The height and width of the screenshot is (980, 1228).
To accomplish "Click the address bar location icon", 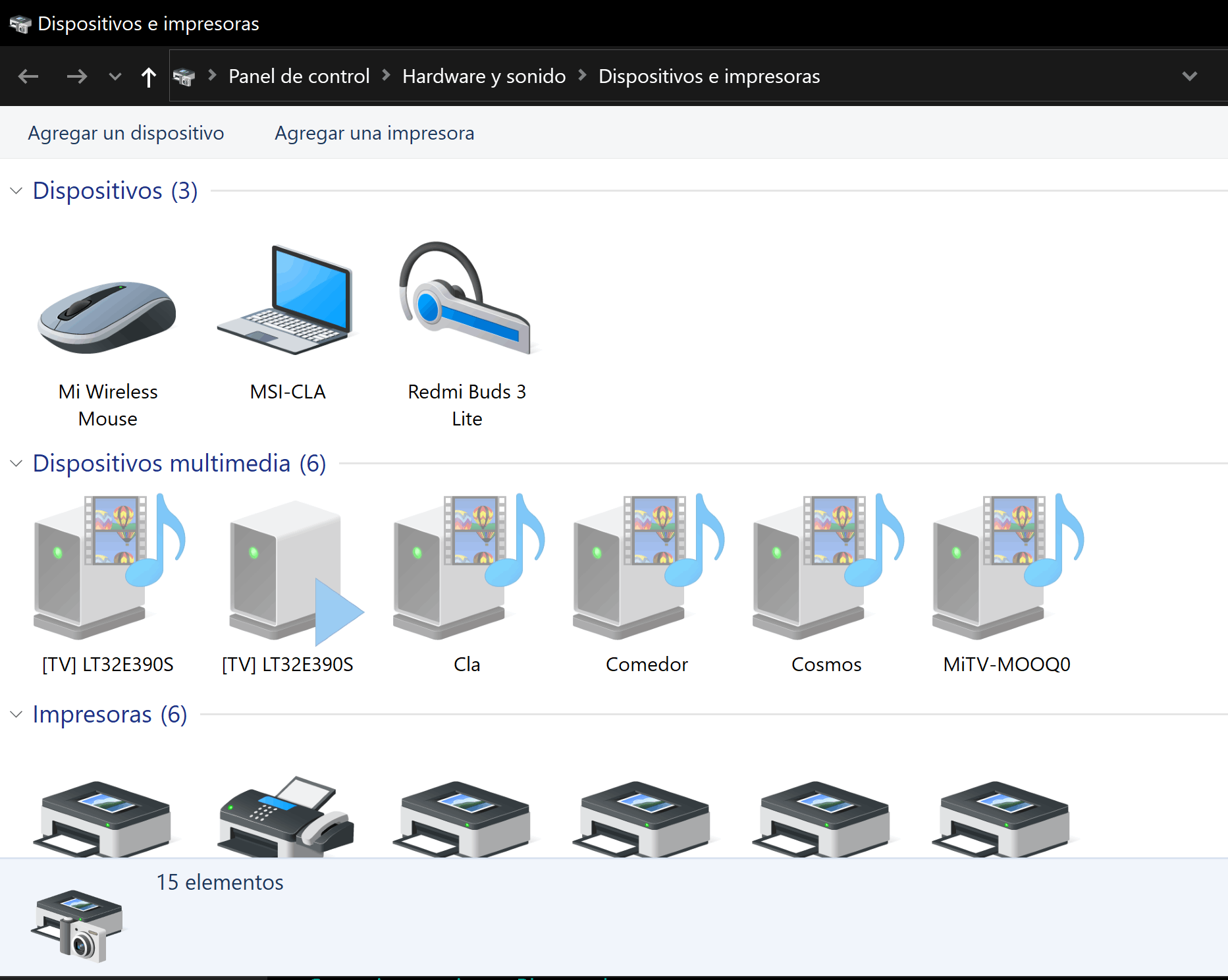I will point(184,77).
